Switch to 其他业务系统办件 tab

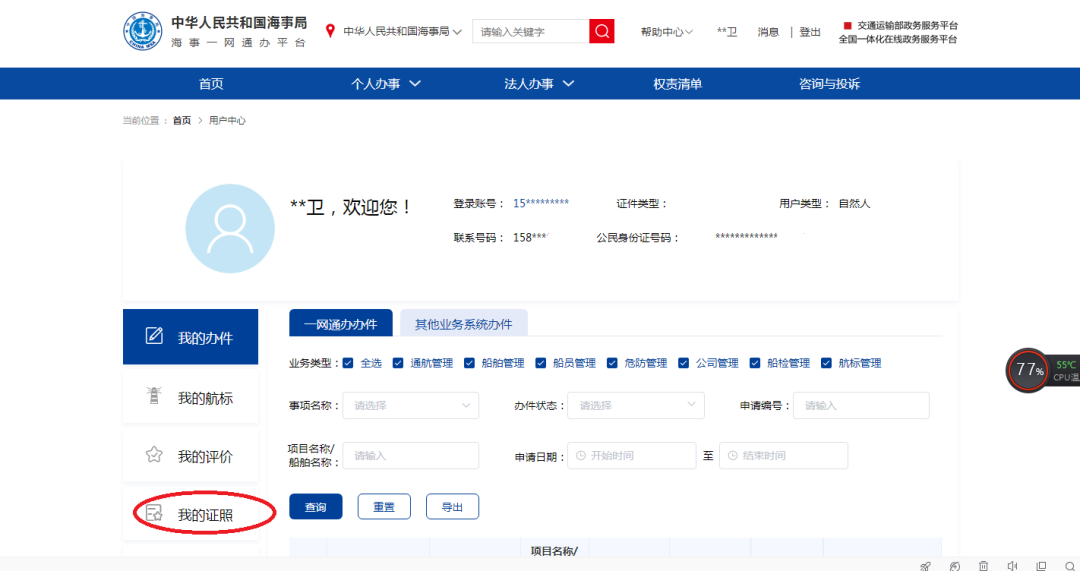[x=463, y=324]
